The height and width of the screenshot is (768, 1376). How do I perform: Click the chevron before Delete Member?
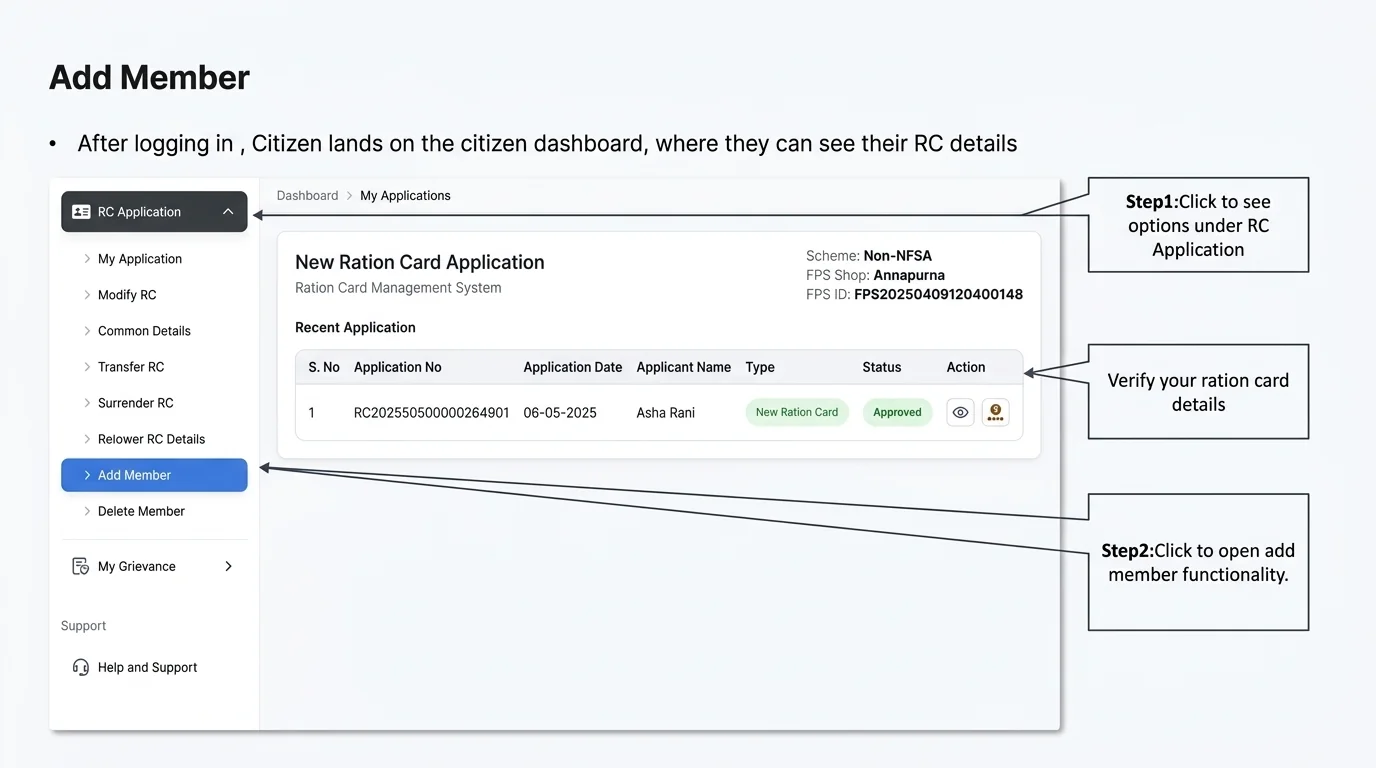click(x=87, y=510)
